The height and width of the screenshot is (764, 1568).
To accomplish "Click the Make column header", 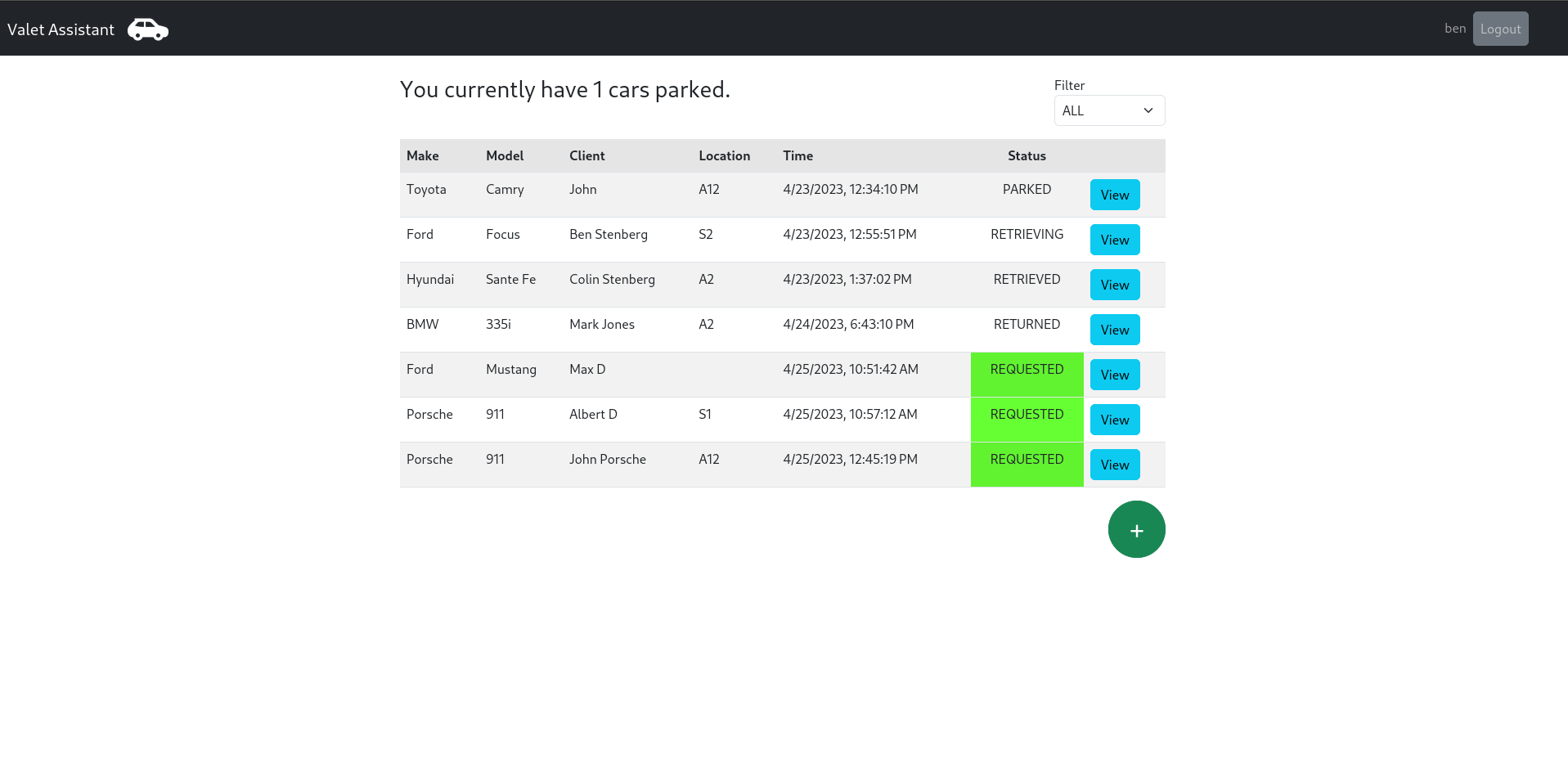I will point(422,155).
